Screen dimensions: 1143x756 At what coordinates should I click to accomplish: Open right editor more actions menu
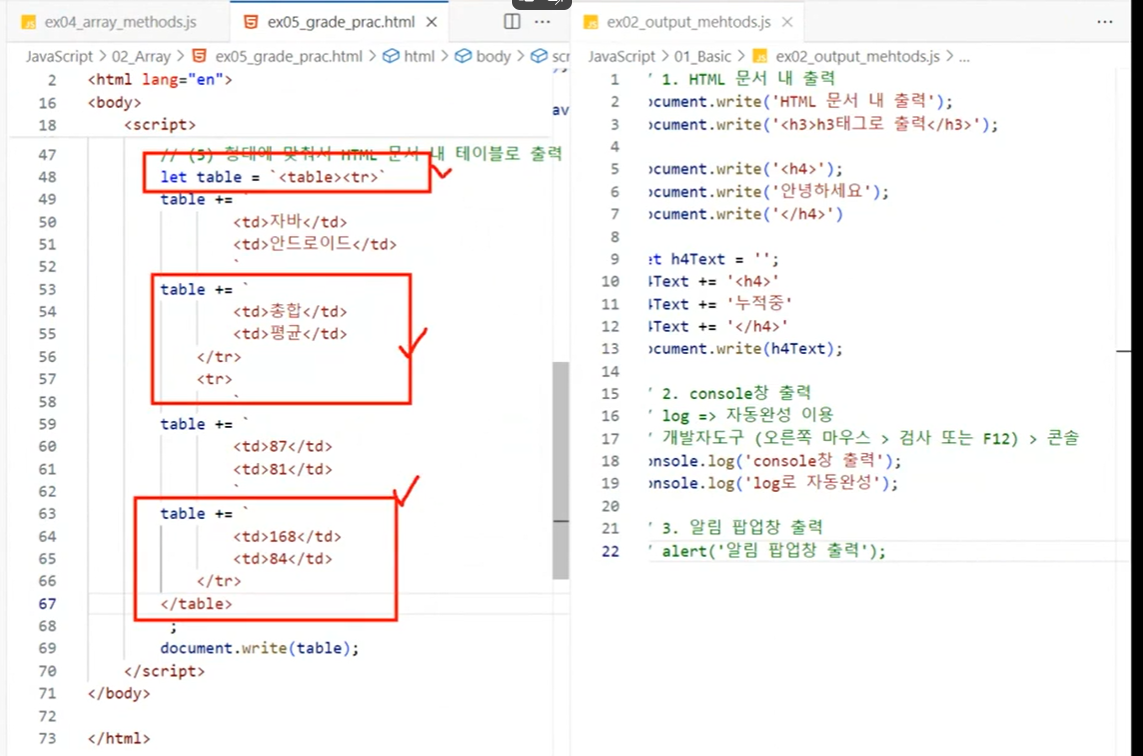pos(1104,22)
